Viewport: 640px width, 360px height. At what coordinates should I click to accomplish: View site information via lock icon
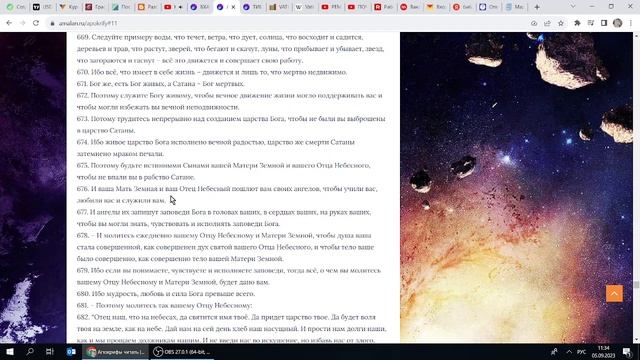click(52, 23)
